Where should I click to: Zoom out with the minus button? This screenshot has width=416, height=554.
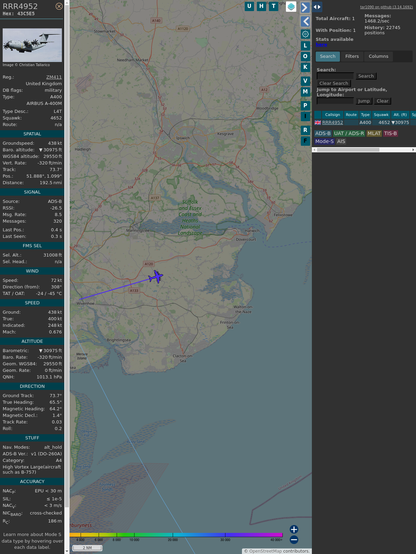click(x=294, y=540)
